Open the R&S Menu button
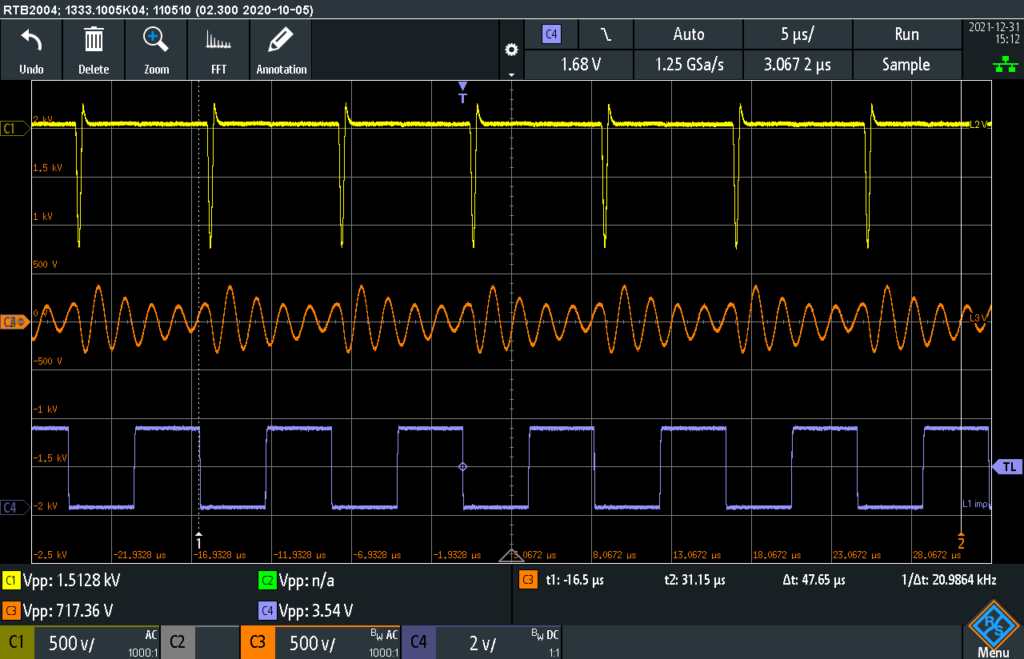 click(993, 628)
